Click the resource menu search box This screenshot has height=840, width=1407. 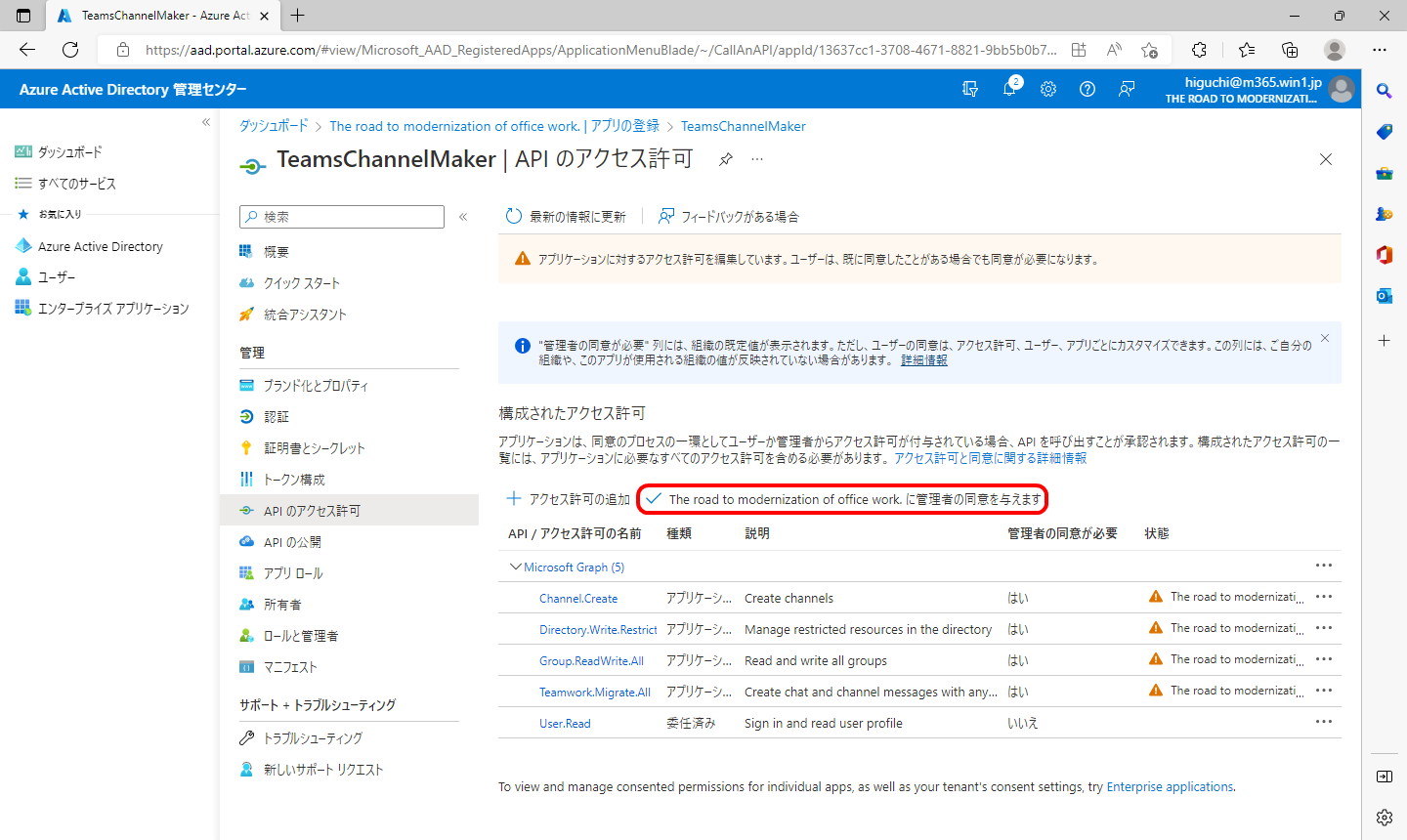click(342, 217)
